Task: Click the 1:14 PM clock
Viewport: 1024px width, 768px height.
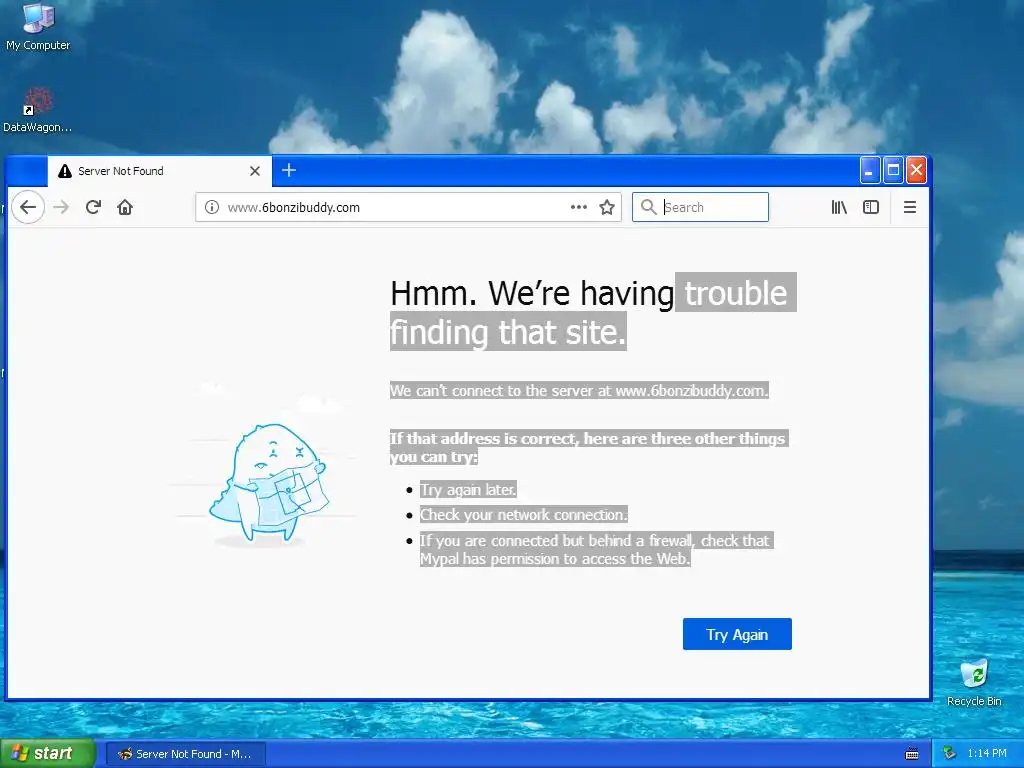Action: pos(987,754)
